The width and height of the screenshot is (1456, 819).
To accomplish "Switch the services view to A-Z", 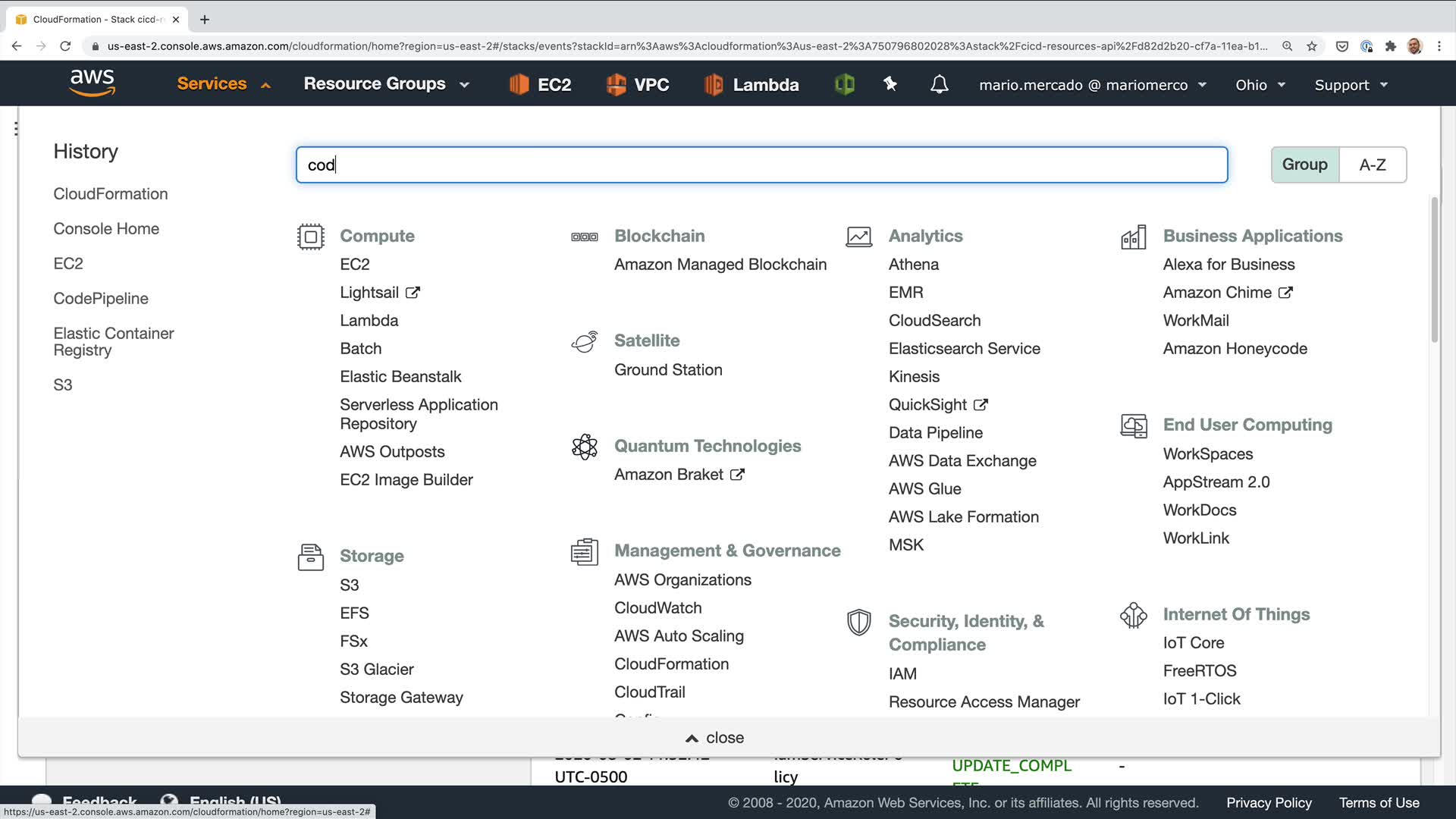I will [1372, 165].
